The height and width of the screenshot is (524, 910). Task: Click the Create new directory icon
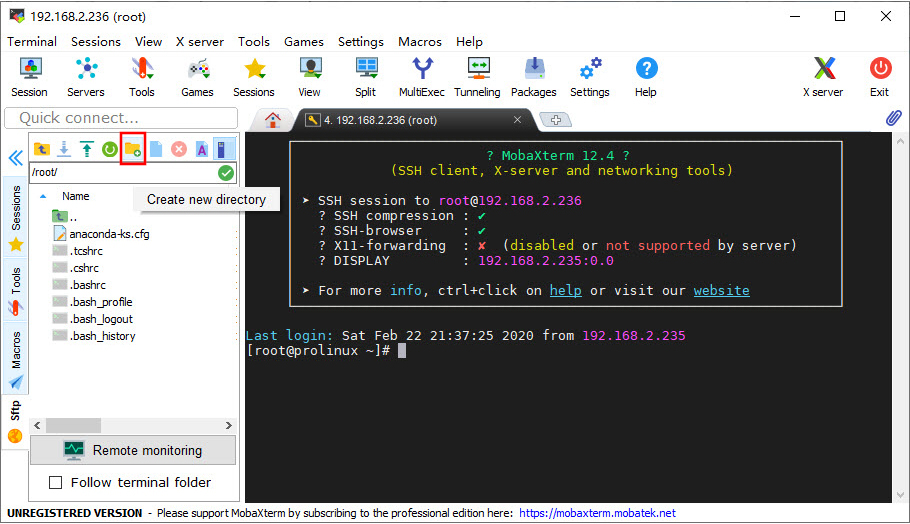133,149
